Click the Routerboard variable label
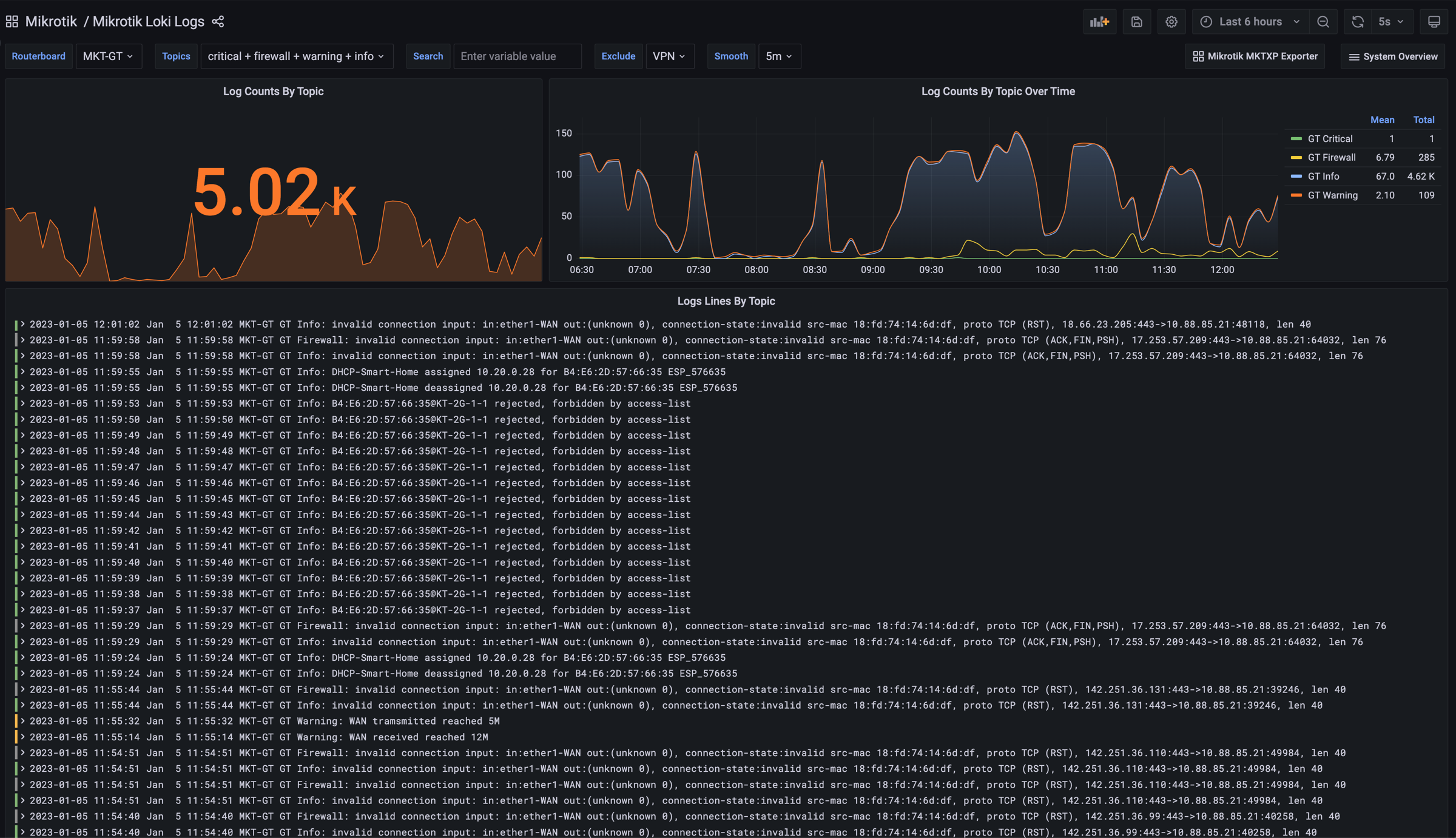 (38, 56)
